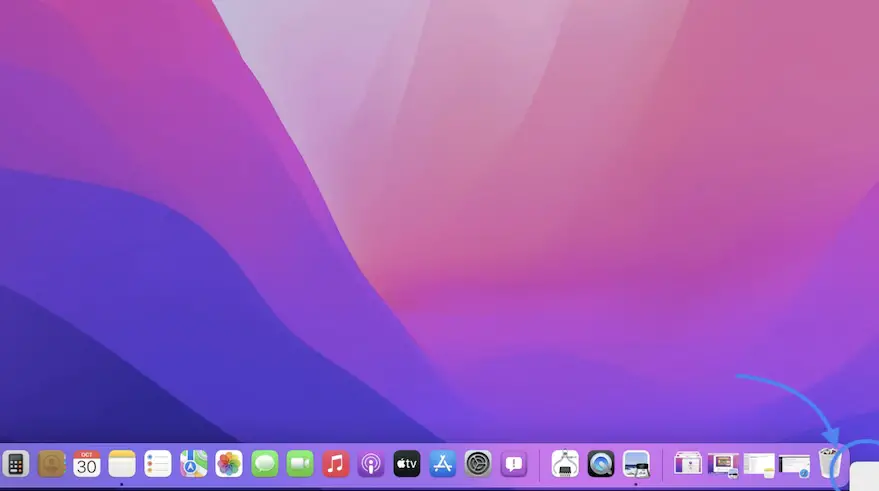Launch the Contacts app in the Dock
This screenshot has height=491, width=879.
click(52, 464)
